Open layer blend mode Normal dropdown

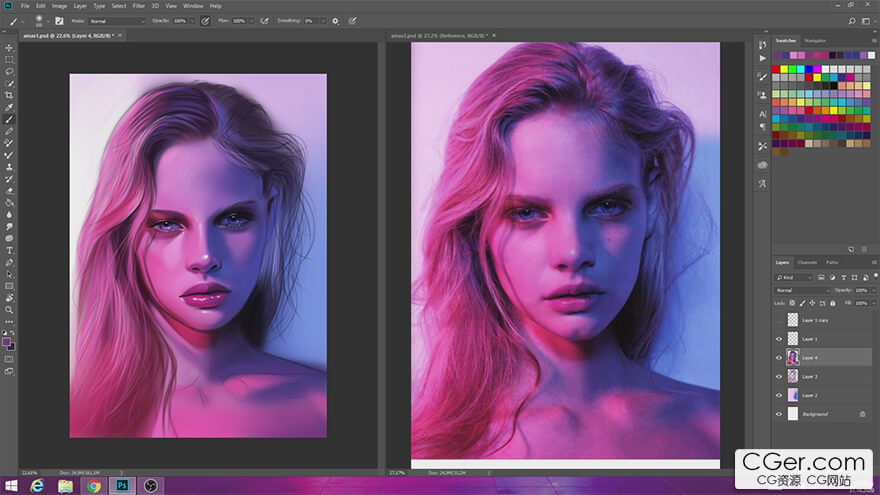click(803, 290)
